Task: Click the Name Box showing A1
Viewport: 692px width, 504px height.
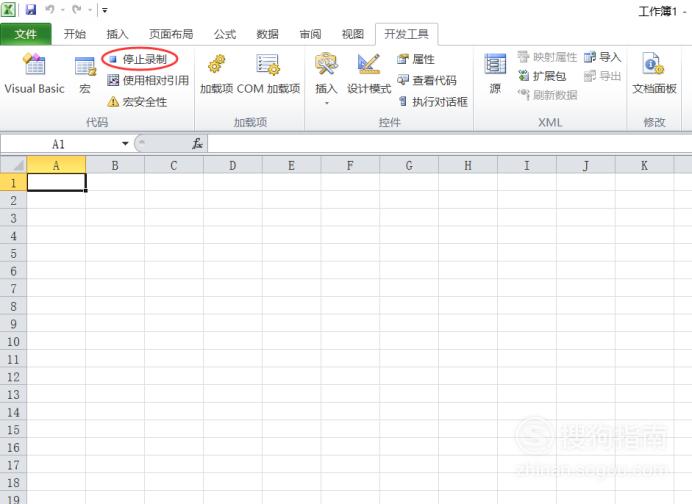Action: click(58, 144)
